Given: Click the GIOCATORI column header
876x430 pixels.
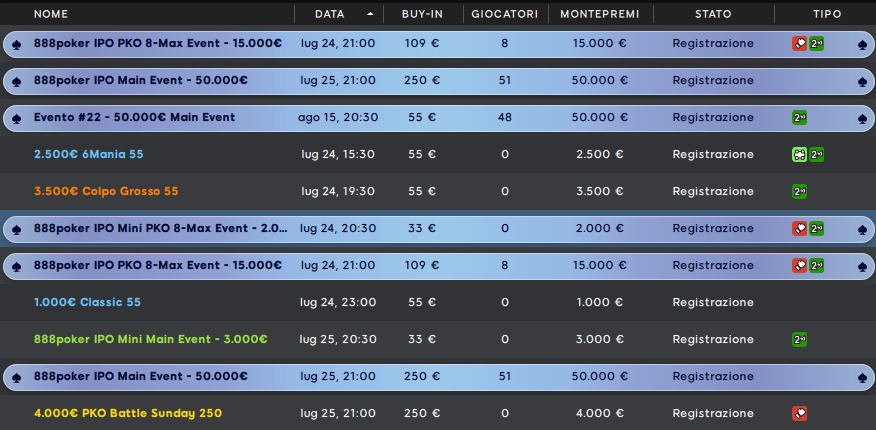Looking at the screenshot, I should pyautogui.click(x=505, y=14).
